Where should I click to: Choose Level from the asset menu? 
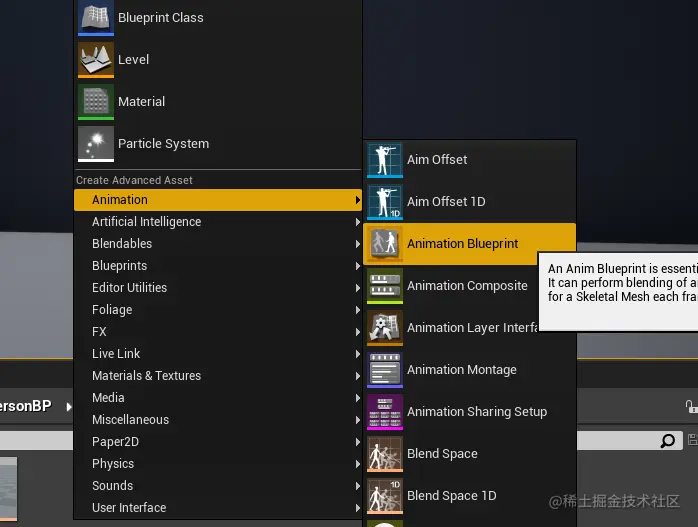tap(219, 60)
